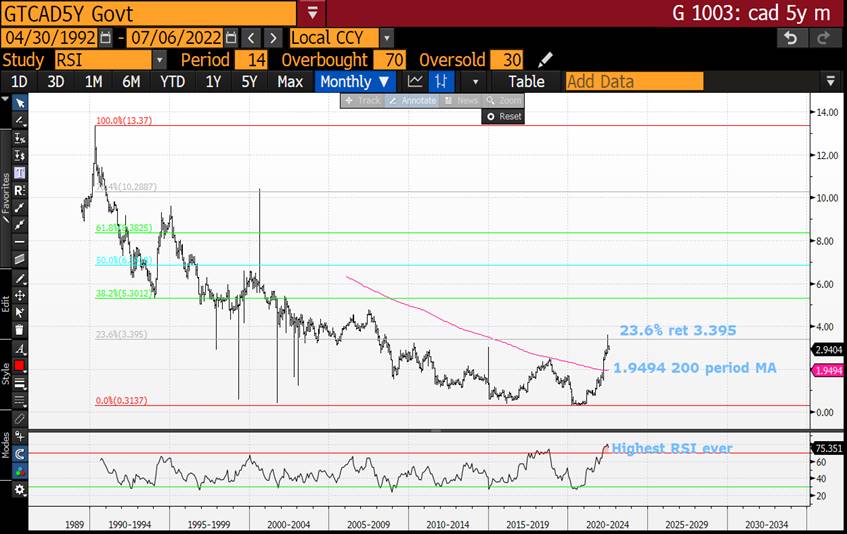Select the 1Y time range tab
Screen dimensions: 847x534
click(x=213, y=82)
